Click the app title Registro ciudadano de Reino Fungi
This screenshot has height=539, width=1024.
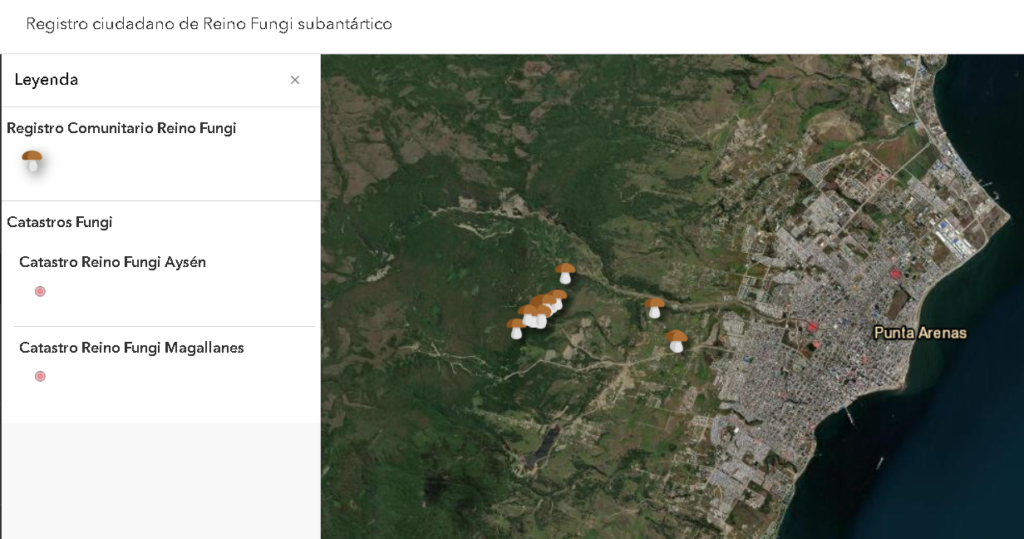tap(209, 23)
